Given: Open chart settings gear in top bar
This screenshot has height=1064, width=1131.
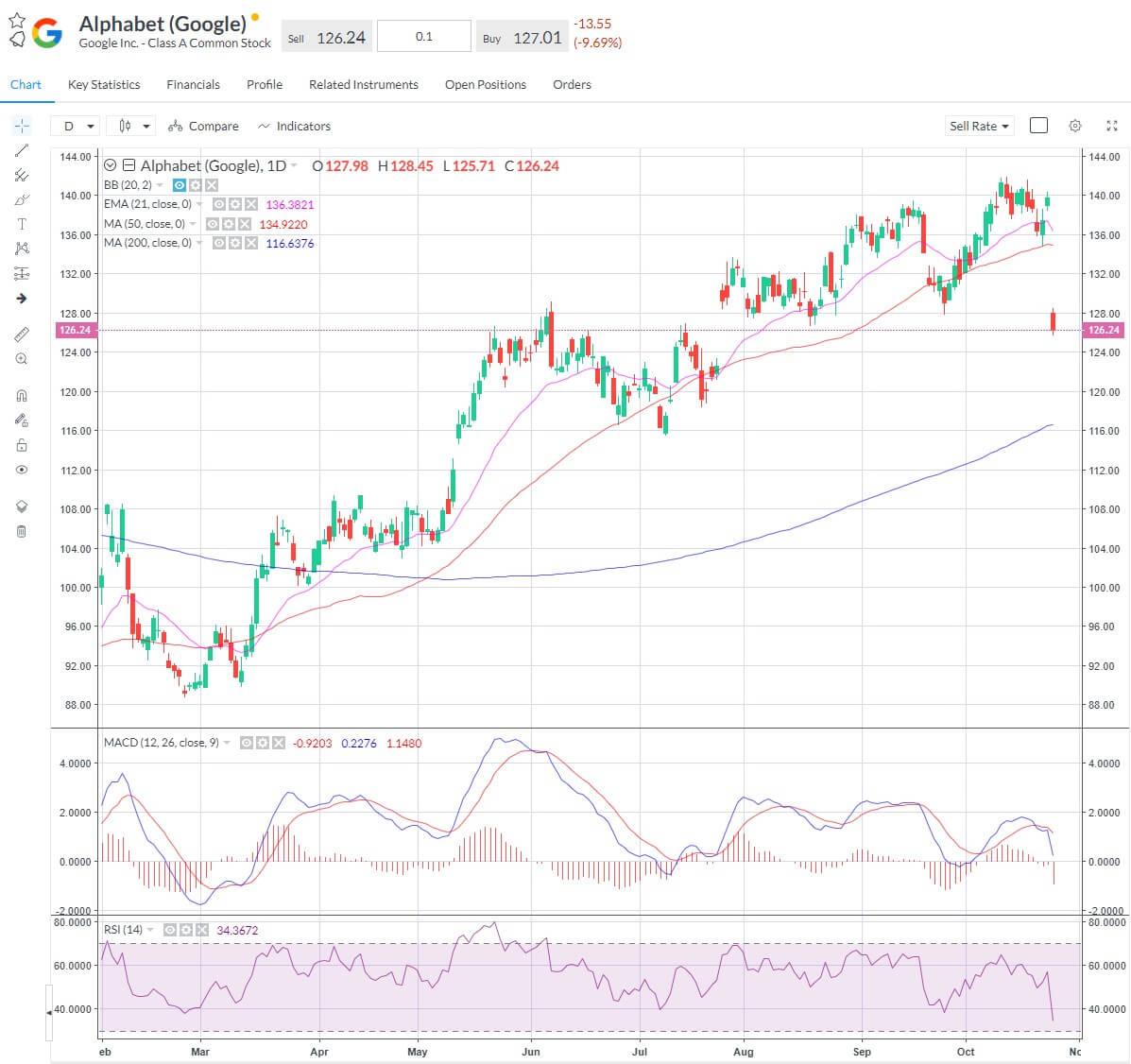Looking at the screenshot, I should tap(1074, 127).
